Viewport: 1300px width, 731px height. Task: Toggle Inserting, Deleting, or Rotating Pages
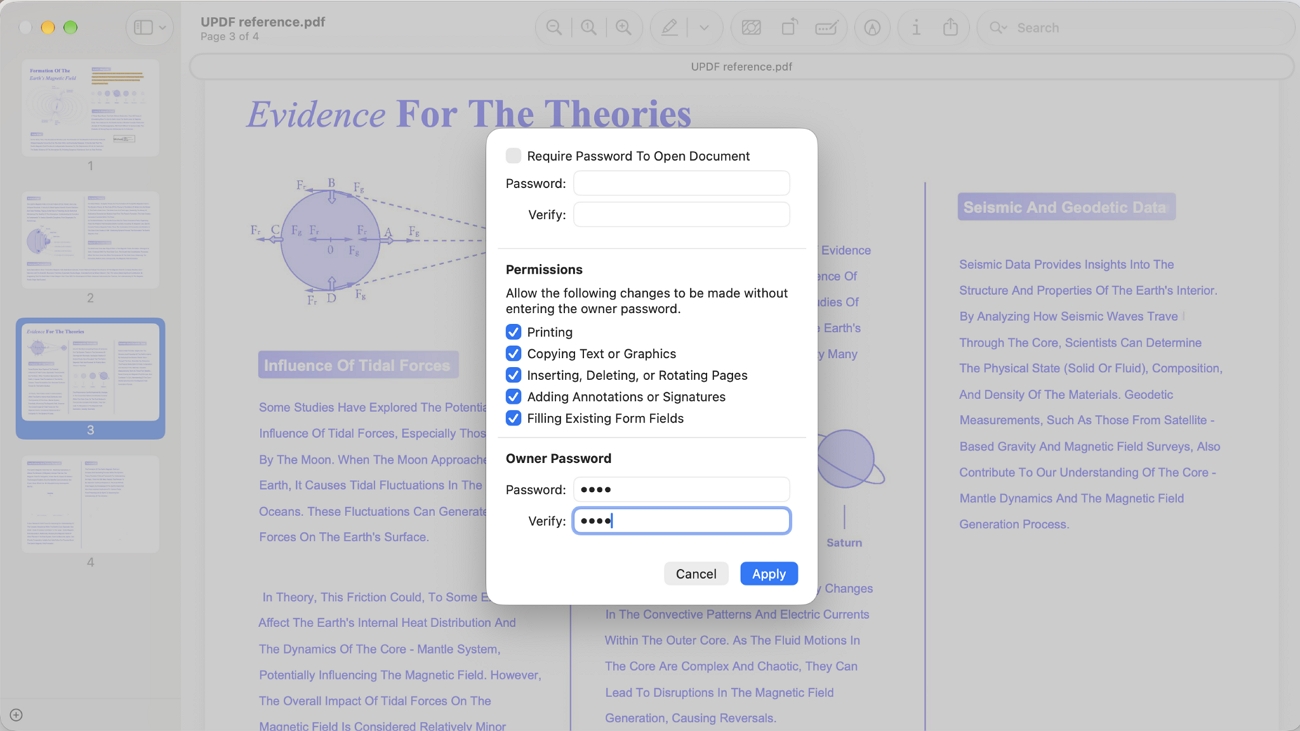(513, 375)
